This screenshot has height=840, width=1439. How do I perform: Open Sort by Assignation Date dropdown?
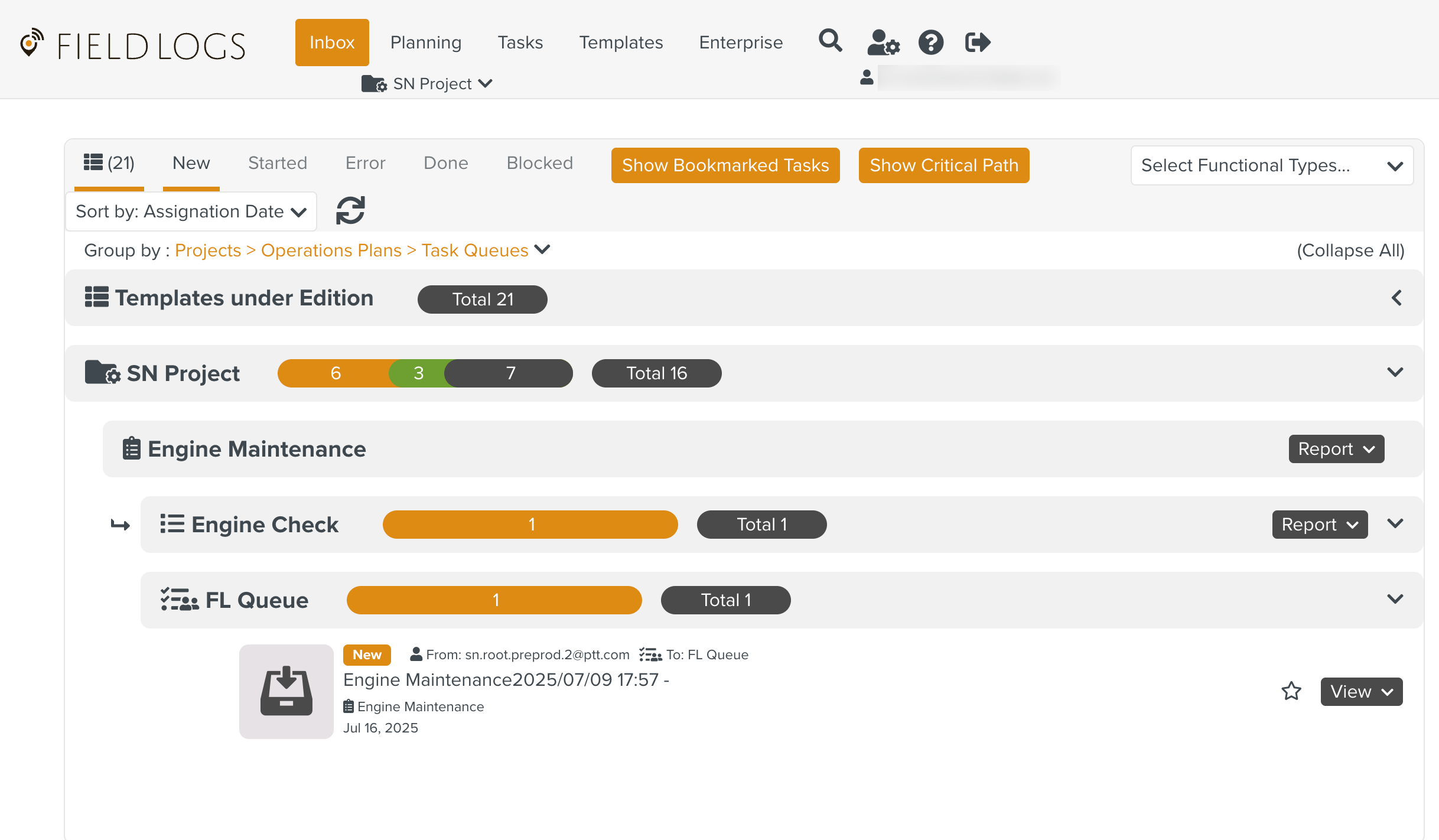[x=191, y=211]
